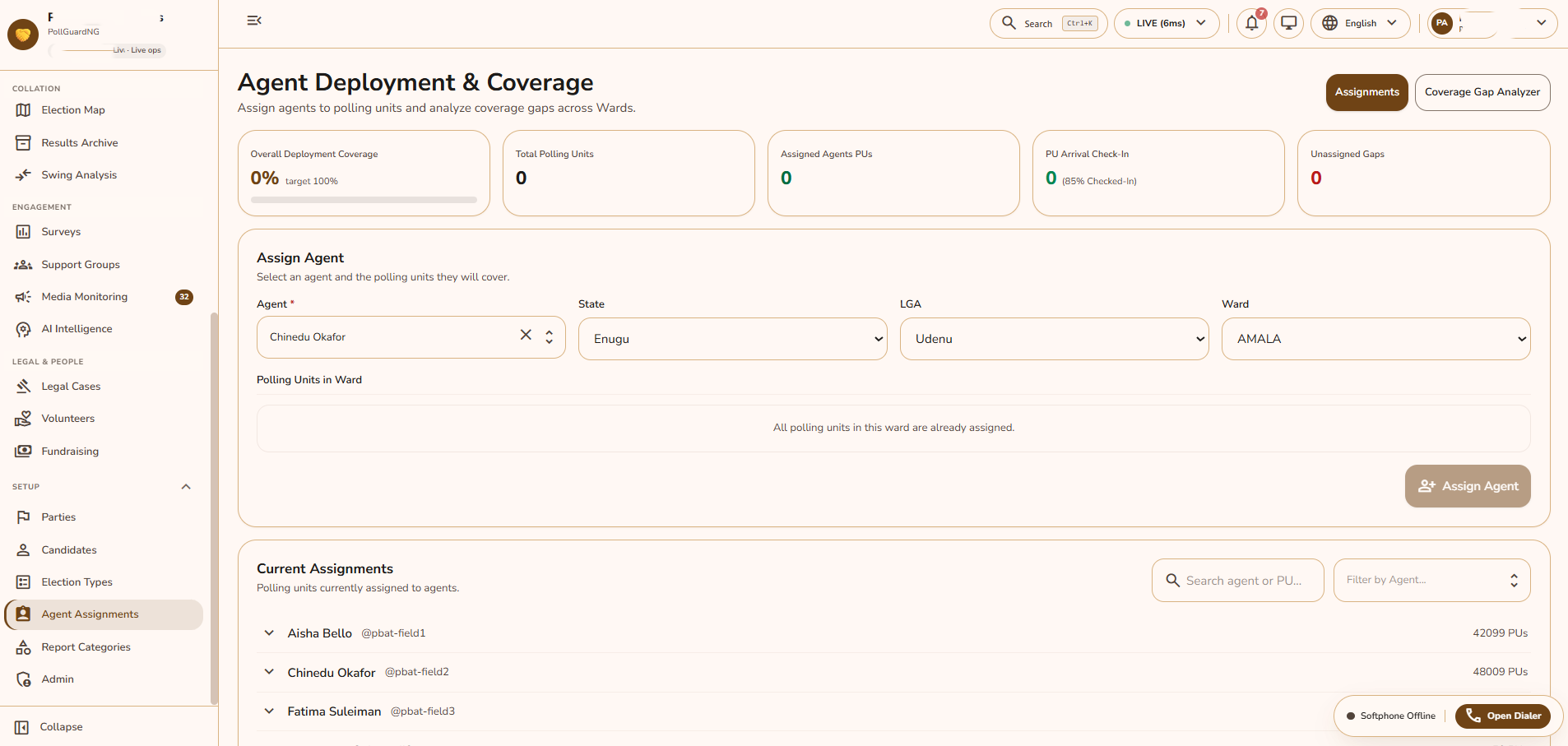
Task: Go to Results Archive
Action: (104, 143)
